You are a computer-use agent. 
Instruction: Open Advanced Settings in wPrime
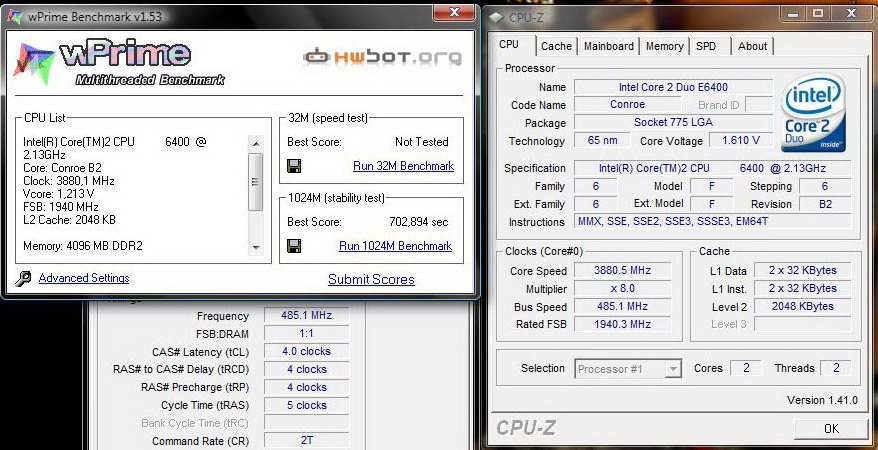pyautogui.click(x=84, y=278)
